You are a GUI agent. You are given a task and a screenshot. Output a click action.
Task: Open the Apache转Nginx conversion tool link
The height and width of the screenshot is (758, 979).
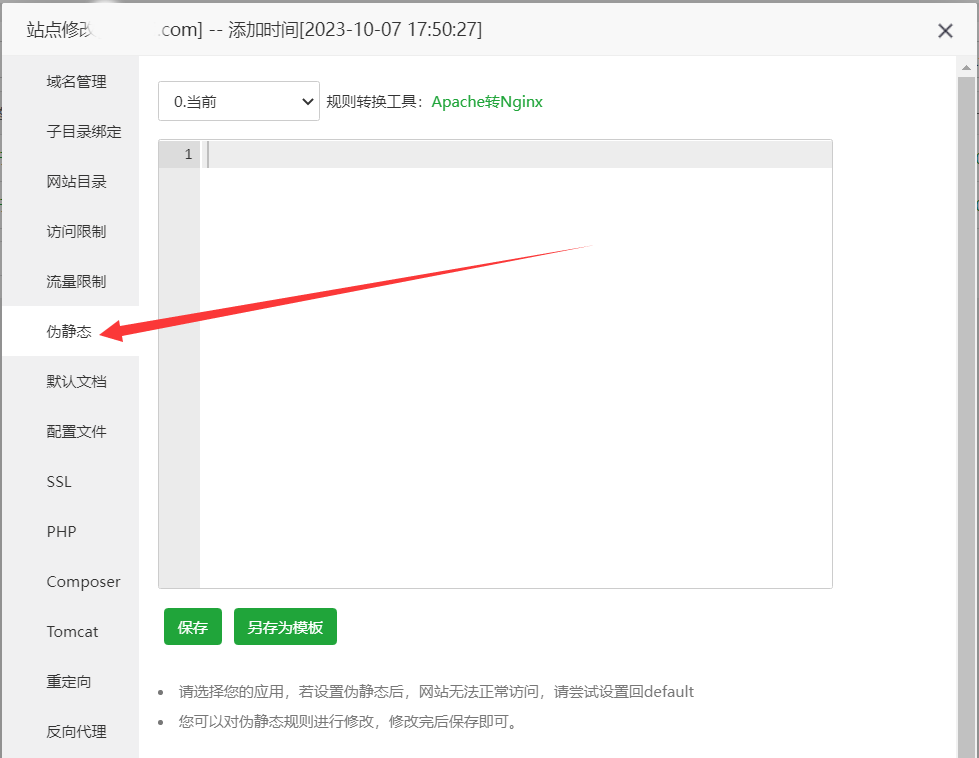tap(487, 101)
